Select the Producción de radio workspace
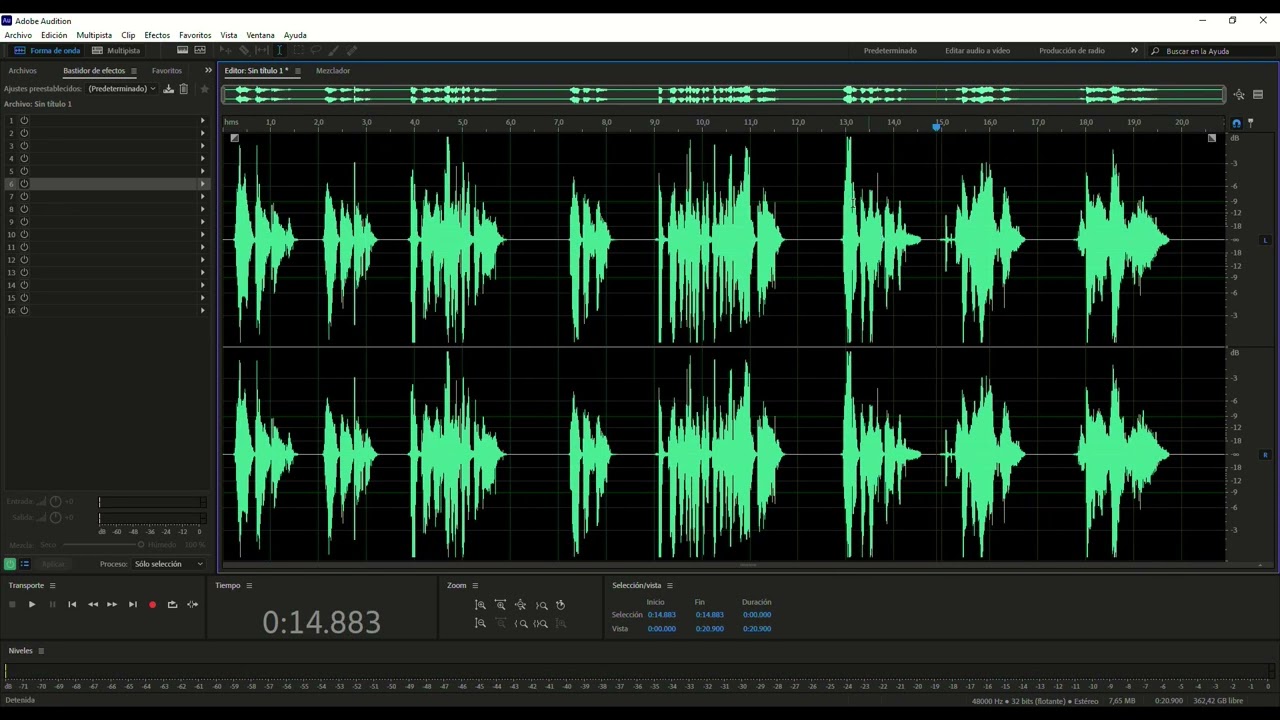Image resolution: width=1280 pixels, height=720 pixels. 1072,50
